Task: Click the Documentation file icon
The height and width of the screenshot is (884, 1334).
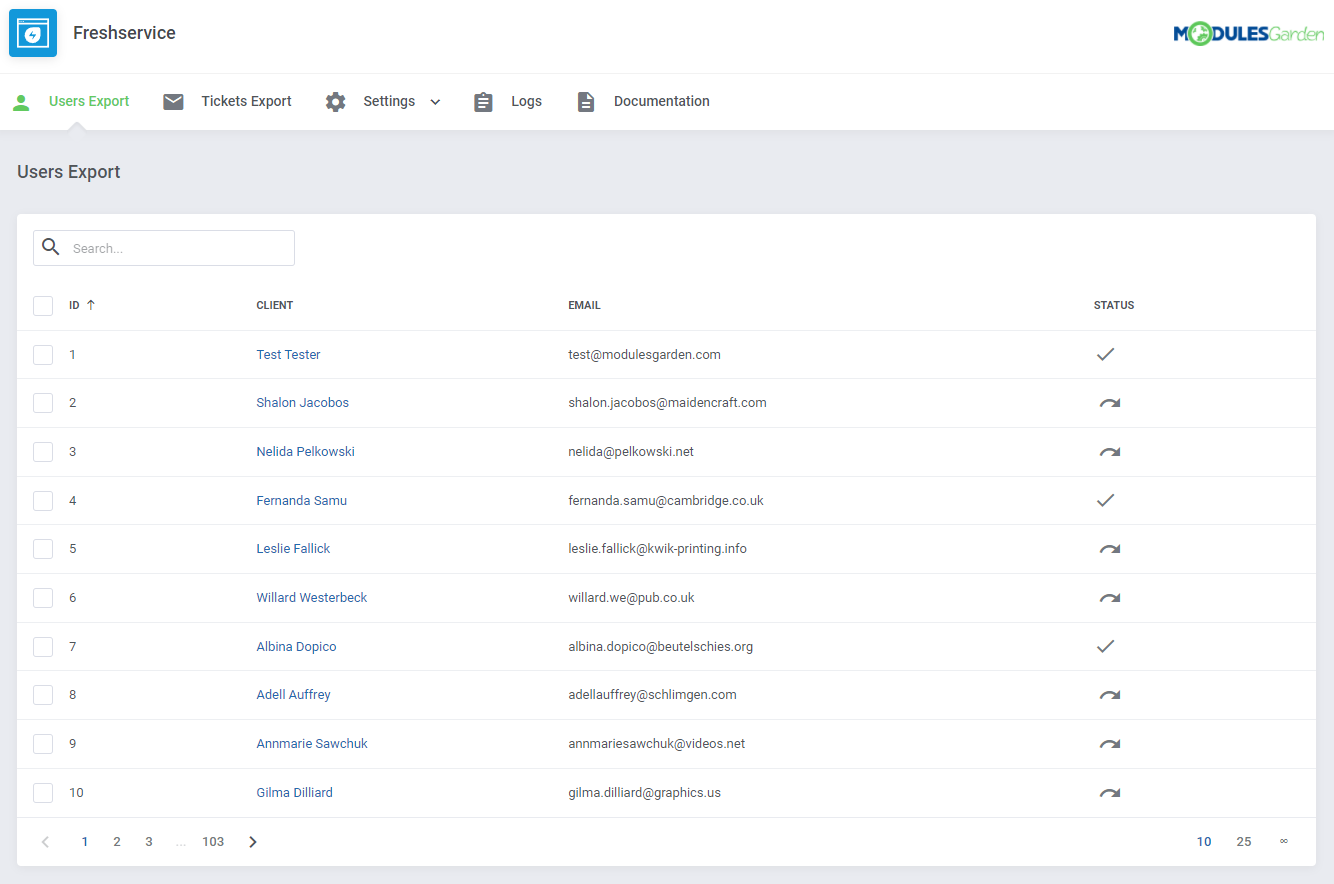Action: click(x=586, y=102)
